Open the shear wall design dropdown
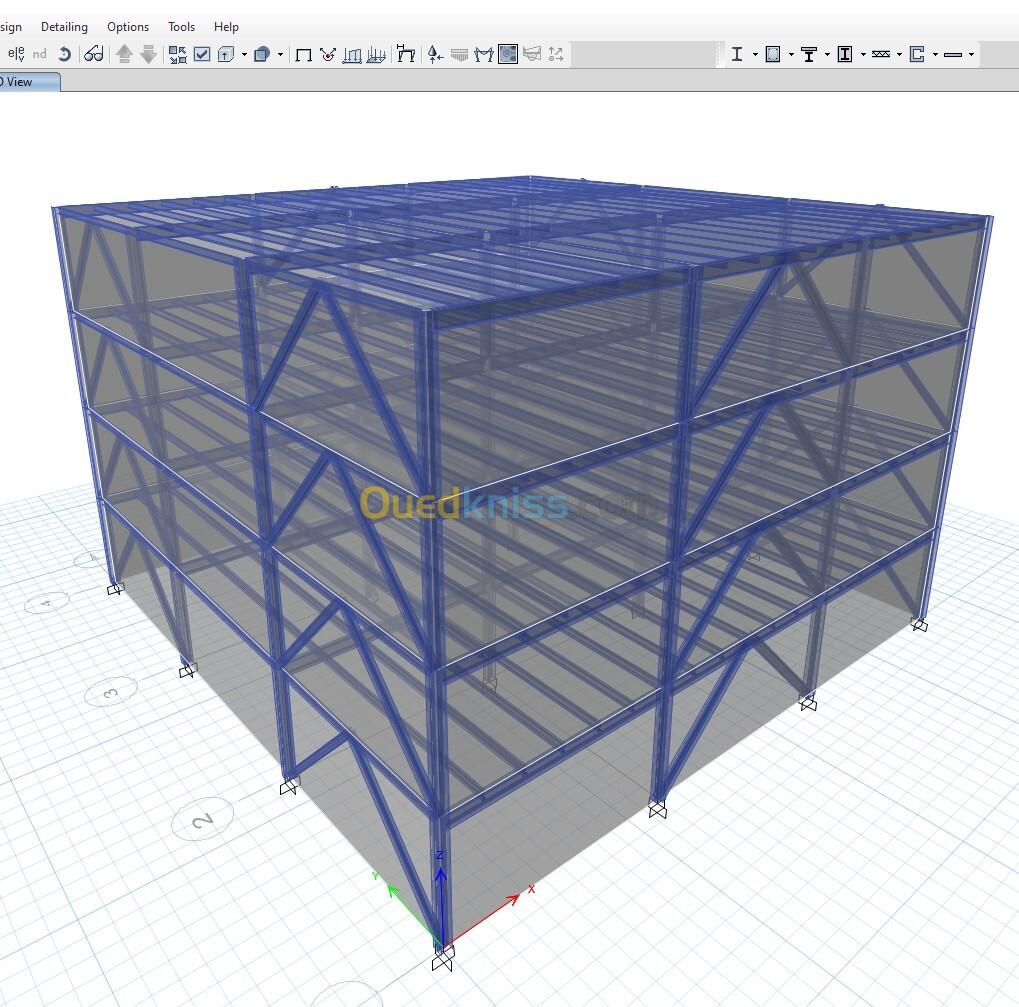The image size is (1019, 1007). pyautogui.click(x=935, y=55)
